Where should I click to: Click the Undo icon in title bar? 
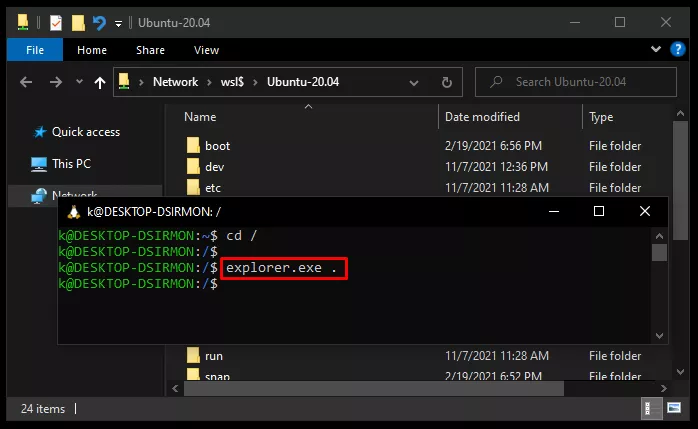(x=99, y=22)
